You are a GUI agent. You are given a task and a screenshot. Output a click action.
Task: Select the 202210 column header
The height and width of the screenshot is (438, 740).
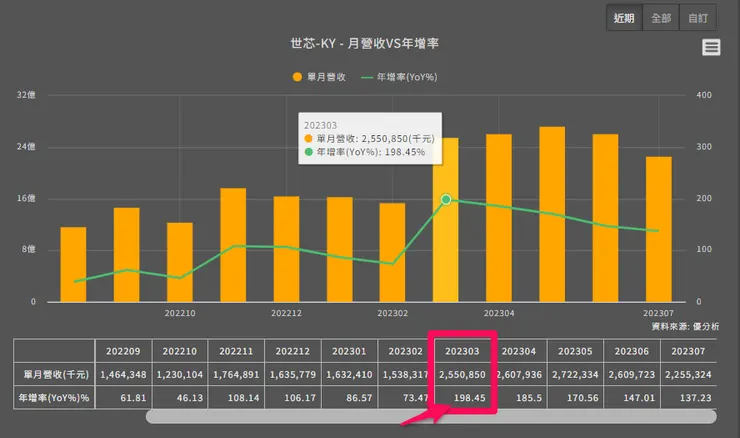pyautogui.click(x=180, y=351)
